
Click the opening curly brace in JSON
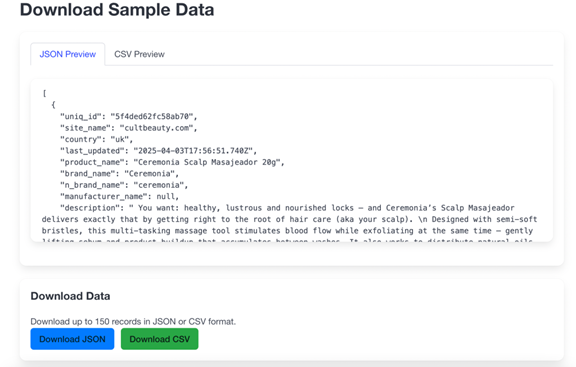[x=53, y=105]
